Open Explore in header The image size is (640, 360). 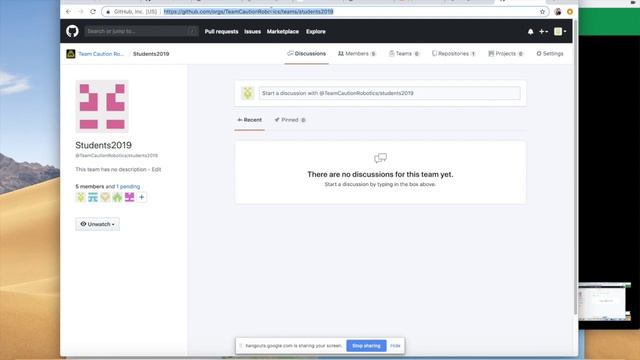pos(316,31)
